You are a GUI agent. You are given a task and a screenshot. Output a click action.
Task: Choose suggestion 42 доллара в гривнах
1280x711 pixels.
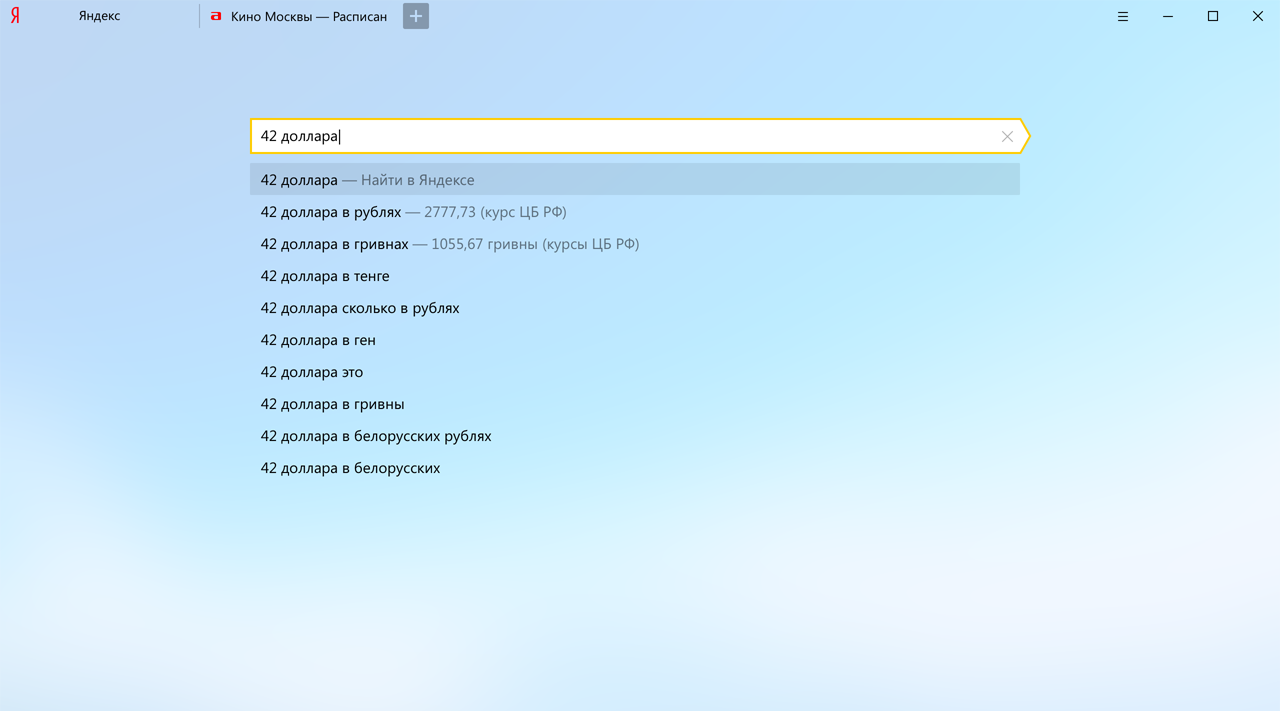[635, 244]
